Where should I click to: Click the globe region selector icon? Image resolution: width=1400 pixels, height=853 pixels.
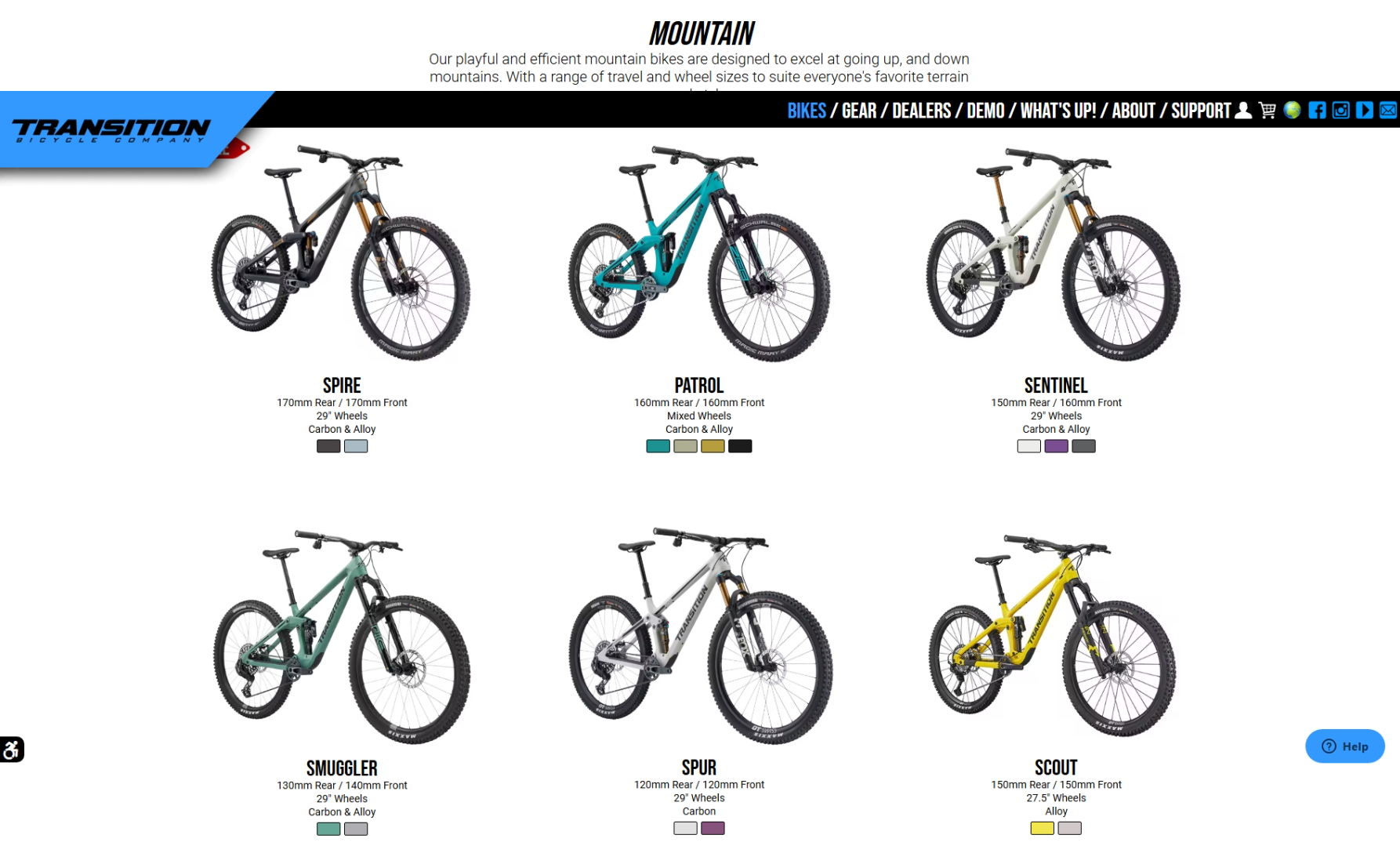point(1292,111)
